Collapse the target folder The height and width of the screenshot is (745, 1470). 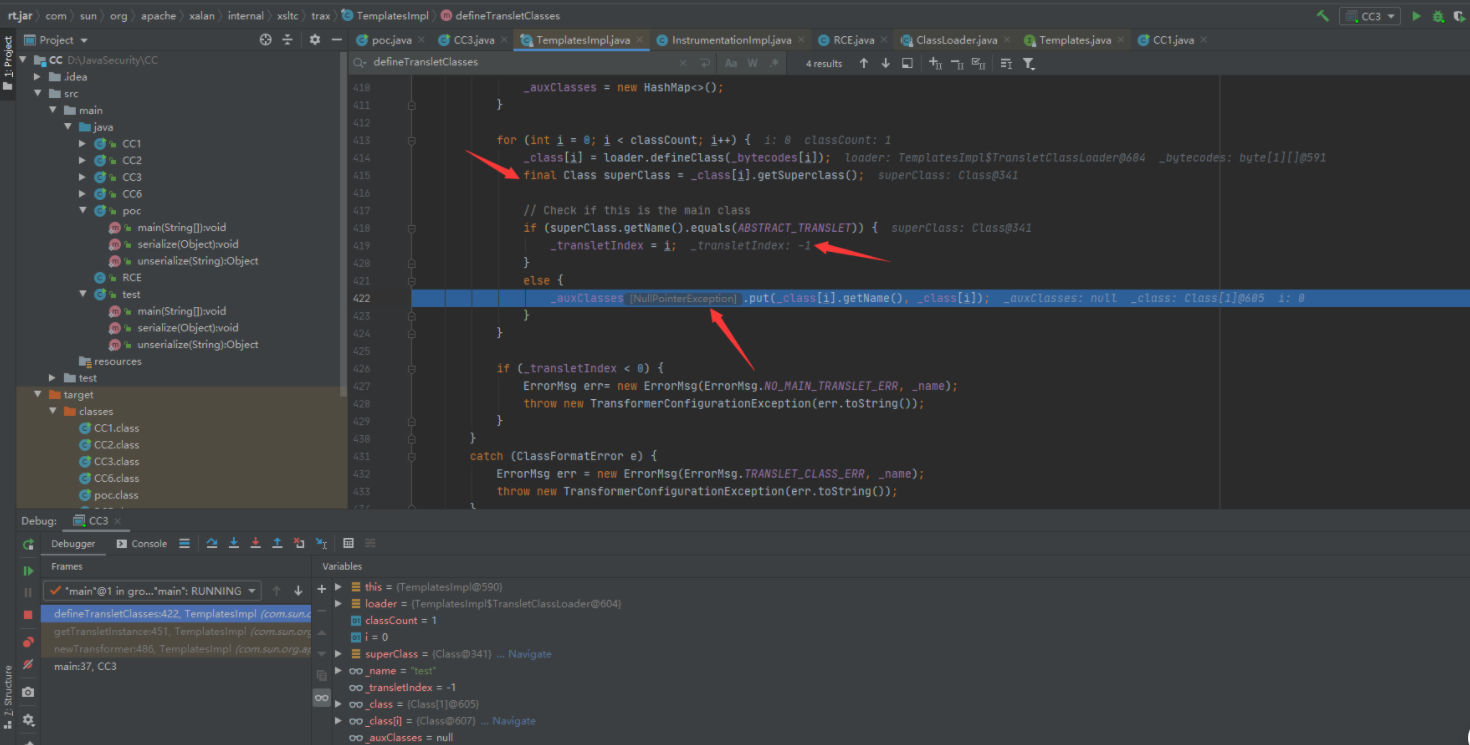click(x=38, y=394)
